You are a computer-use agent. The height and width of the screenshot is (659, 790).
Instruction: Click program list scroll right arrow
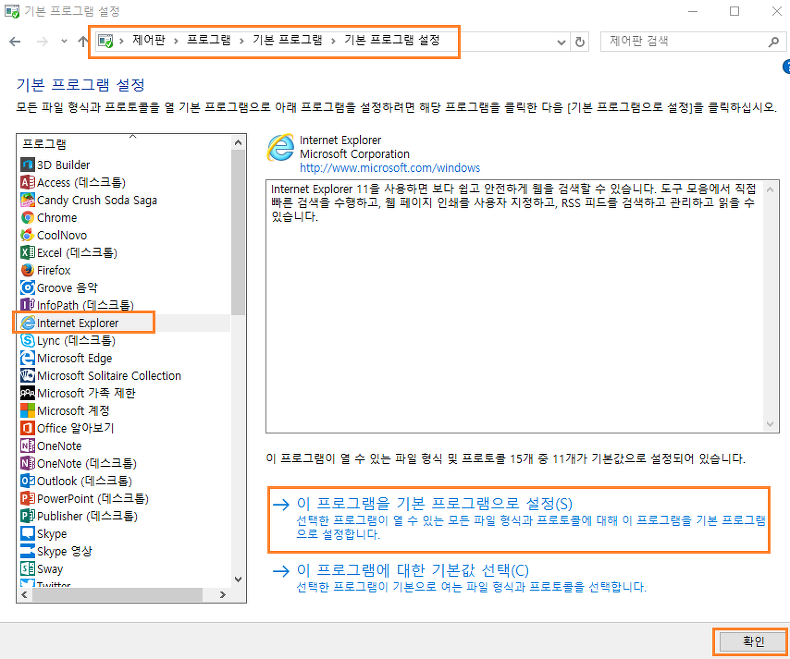coord(223,595)
